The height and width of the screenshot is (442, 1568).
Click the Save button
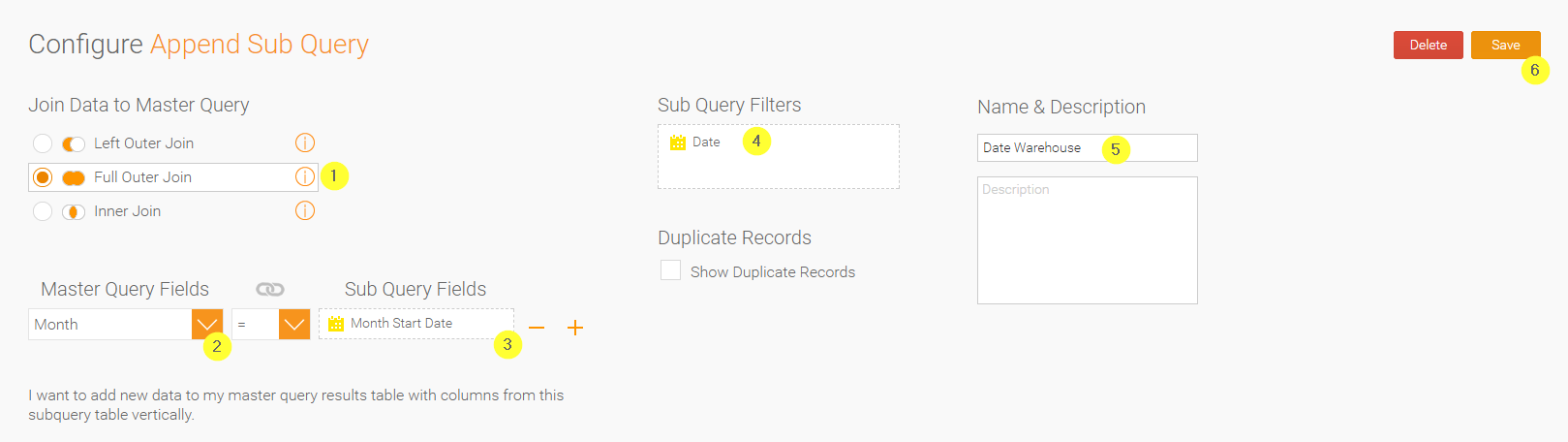click(1505, 45)
